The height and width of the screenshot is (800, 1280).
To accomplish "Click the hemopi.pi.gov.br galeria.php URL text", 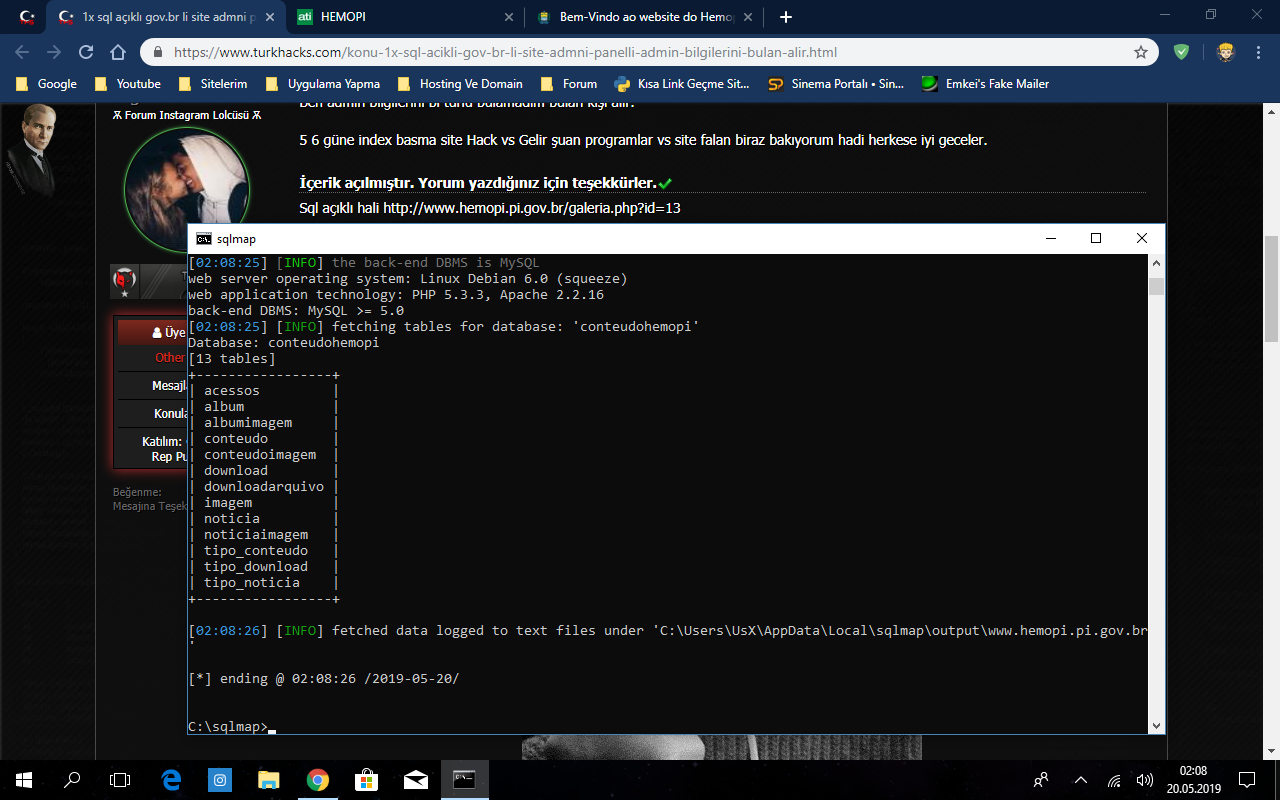I will coord(532,208).
